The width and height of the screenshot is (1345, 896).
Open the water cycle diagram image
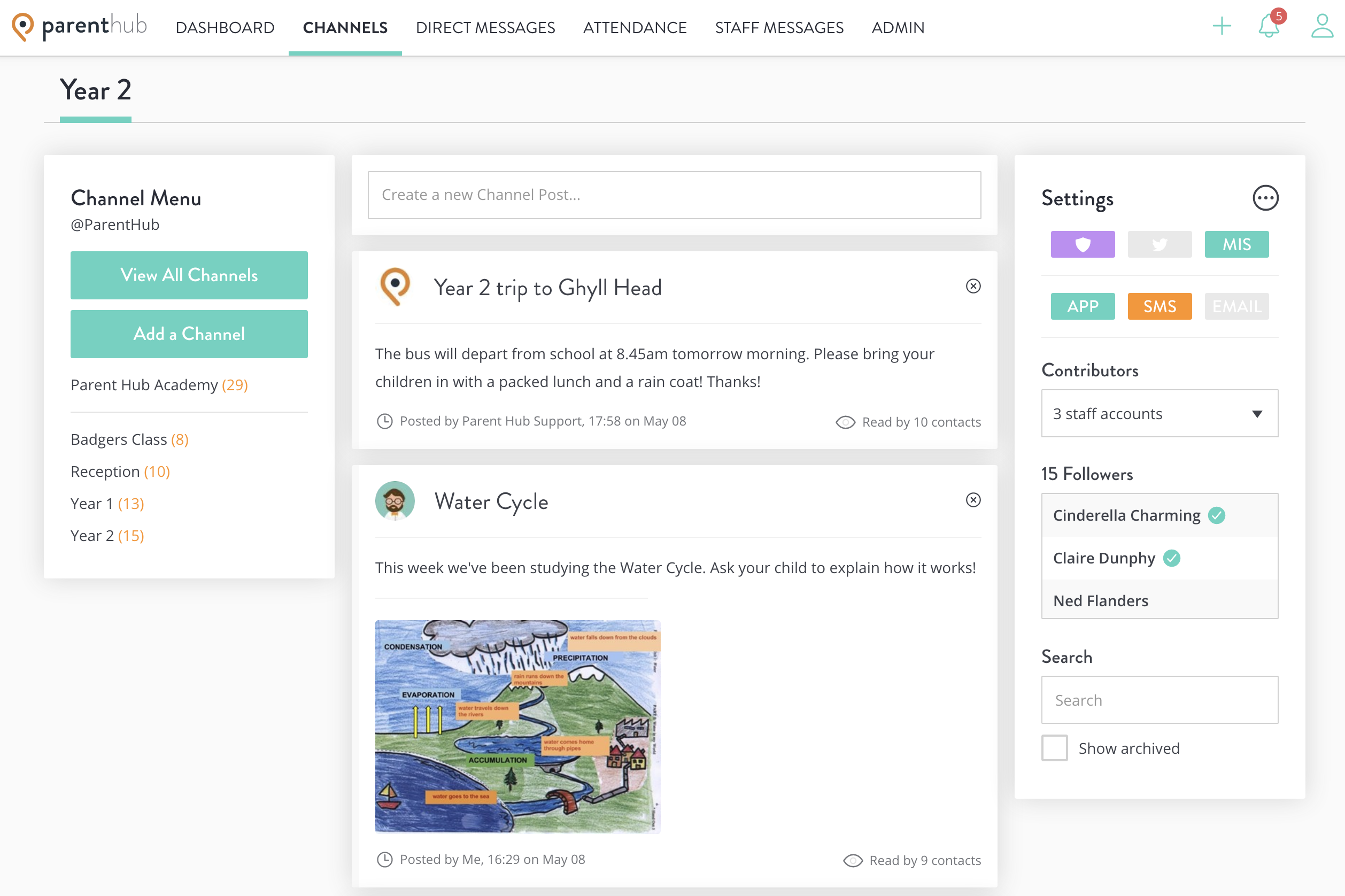pos(517,727)
